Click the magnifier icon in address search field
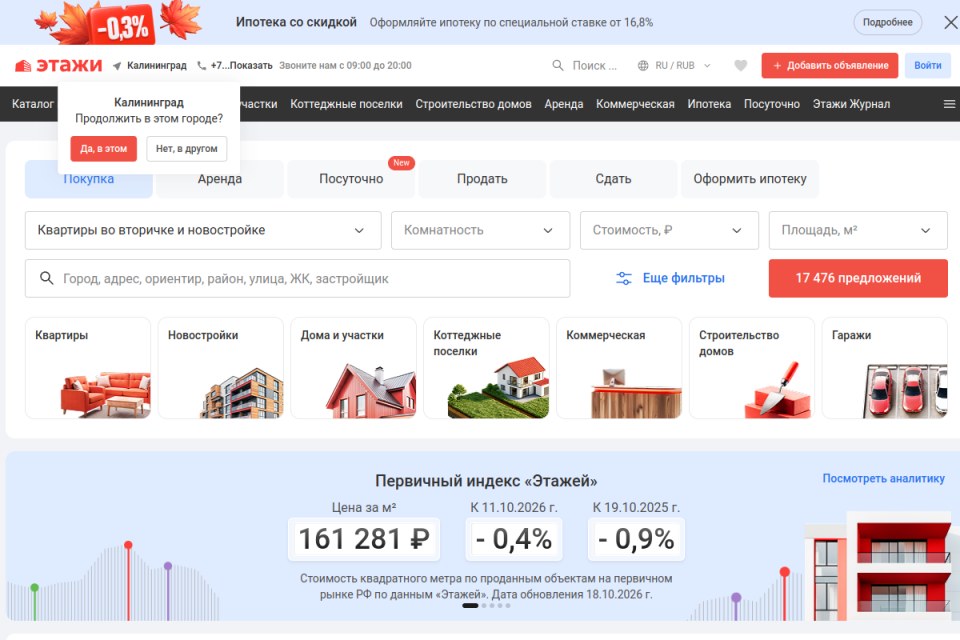960x640 pixels. pyautogui.click(x=47, y=278)
